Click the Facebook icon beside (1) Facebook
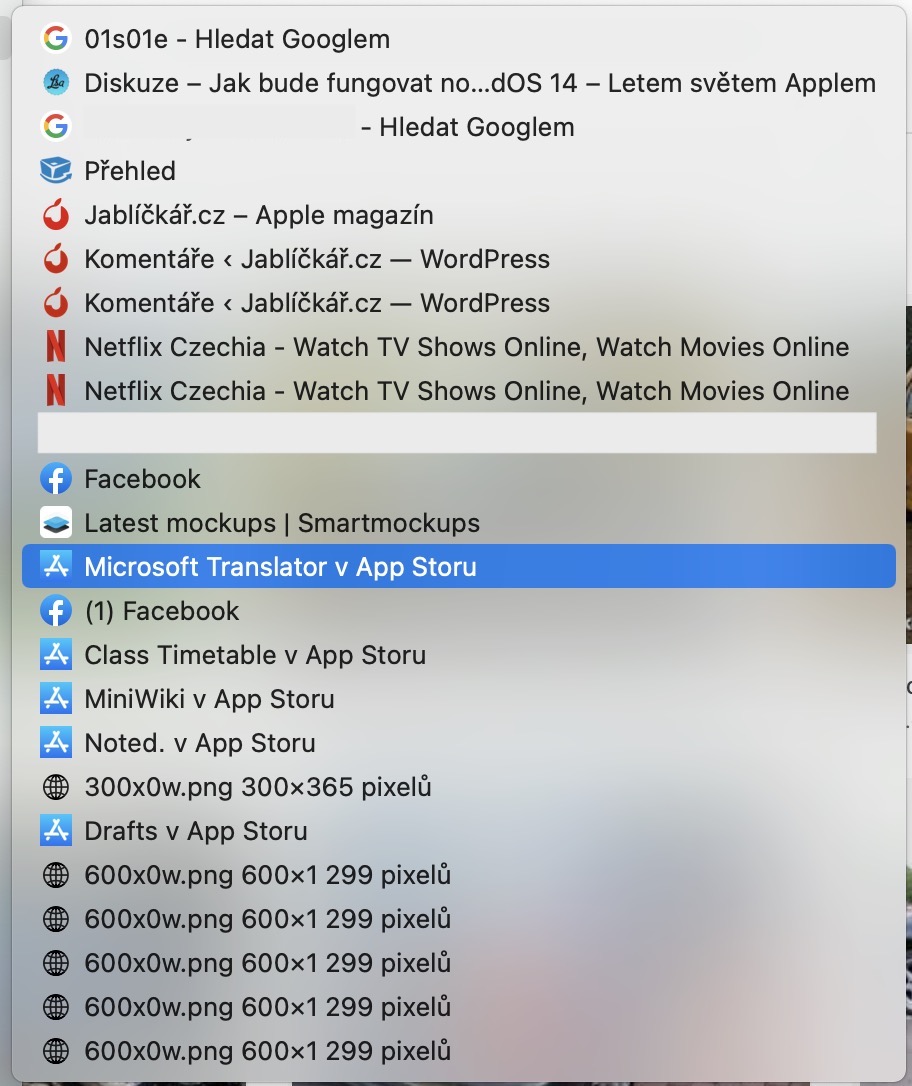The image size is (912, 1086). pyautogui.click(x=56, y=611)
